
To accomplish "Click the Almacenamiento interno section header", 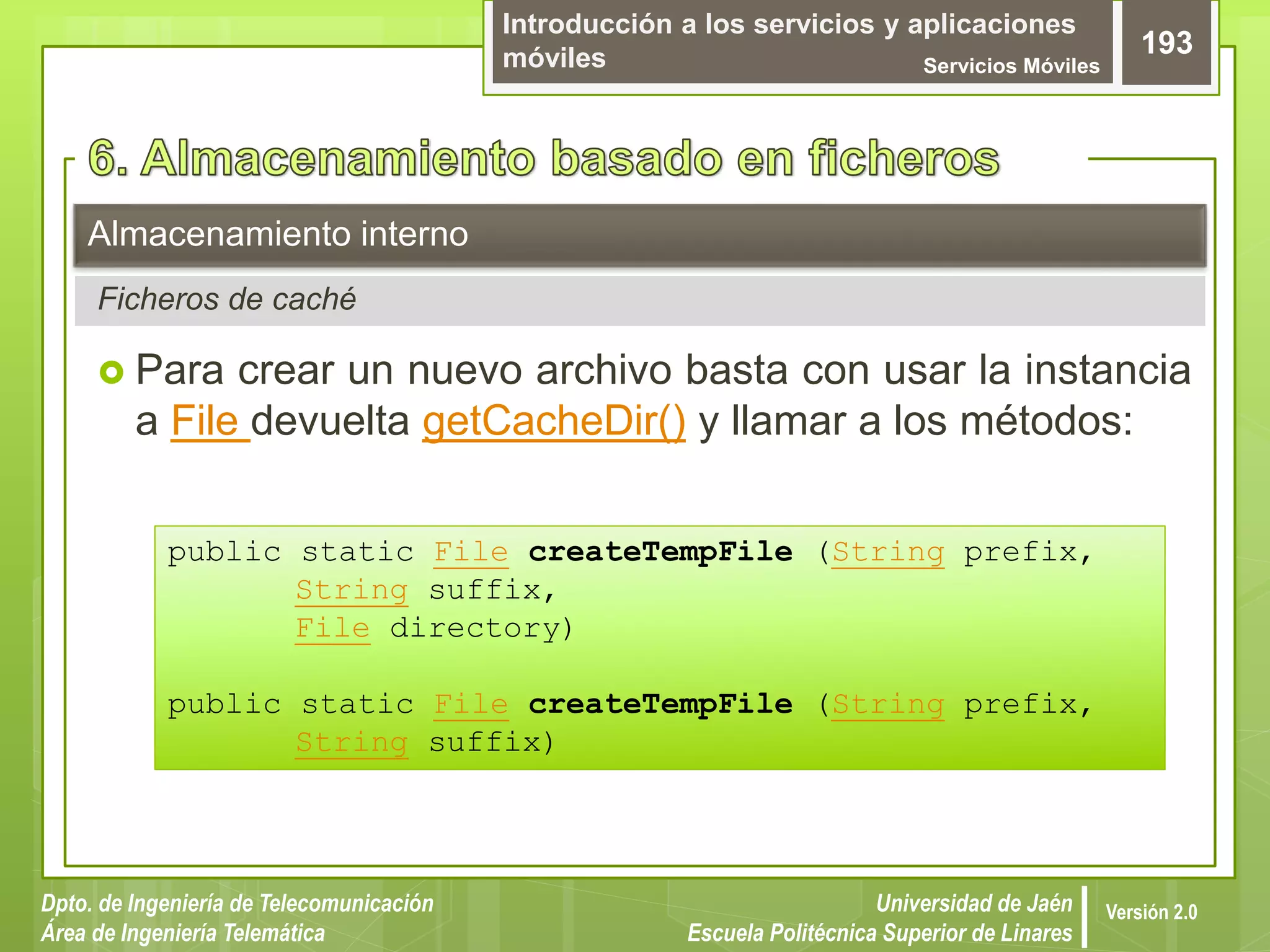I will click(x=640, y=236).
